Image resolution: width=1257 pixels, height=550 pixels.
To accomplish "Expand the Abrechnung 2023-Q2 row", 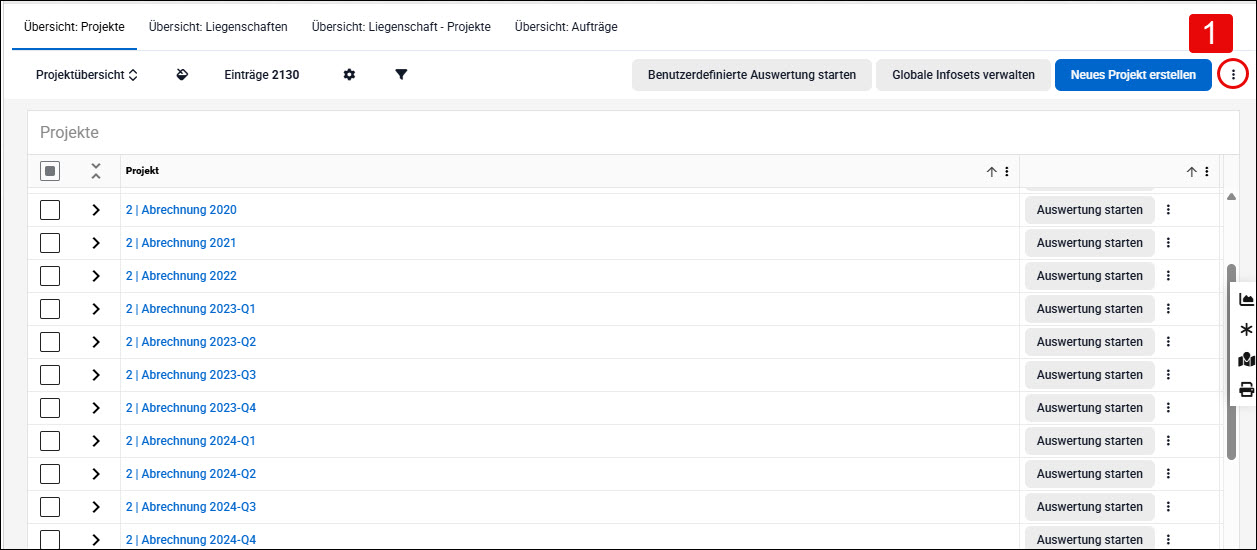I will pyautogui.click(x=96, y=342).
